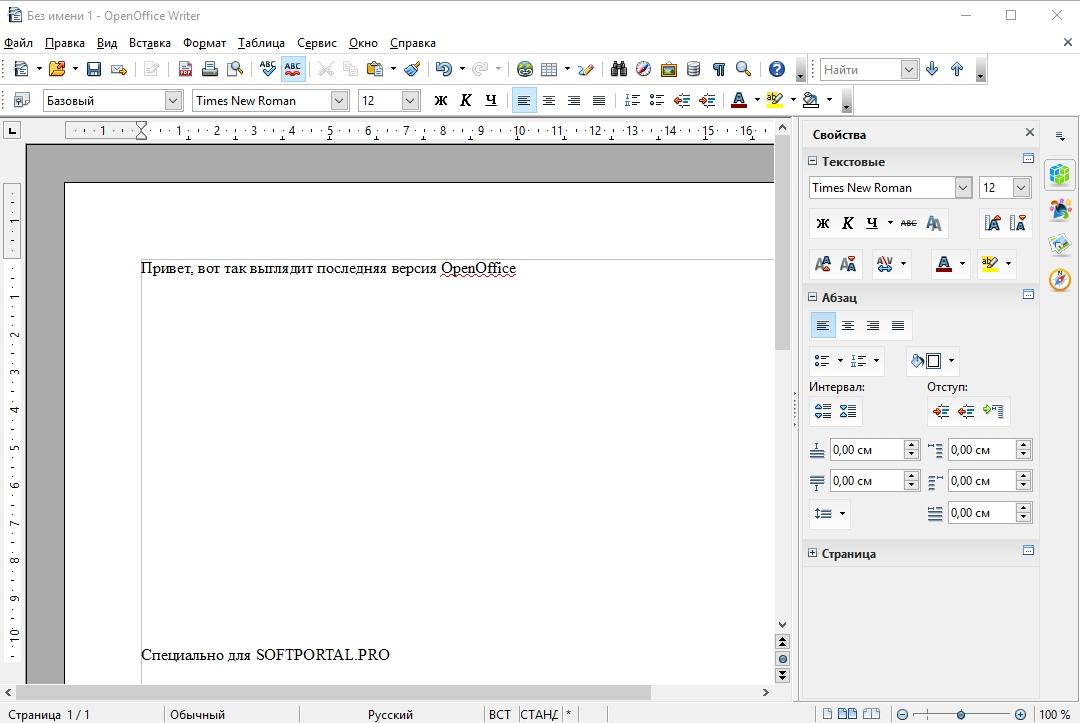This screenshot has height=723, width=1080.
Task: Open the Gallery deck in sidebar
Action: (1060, 243)
